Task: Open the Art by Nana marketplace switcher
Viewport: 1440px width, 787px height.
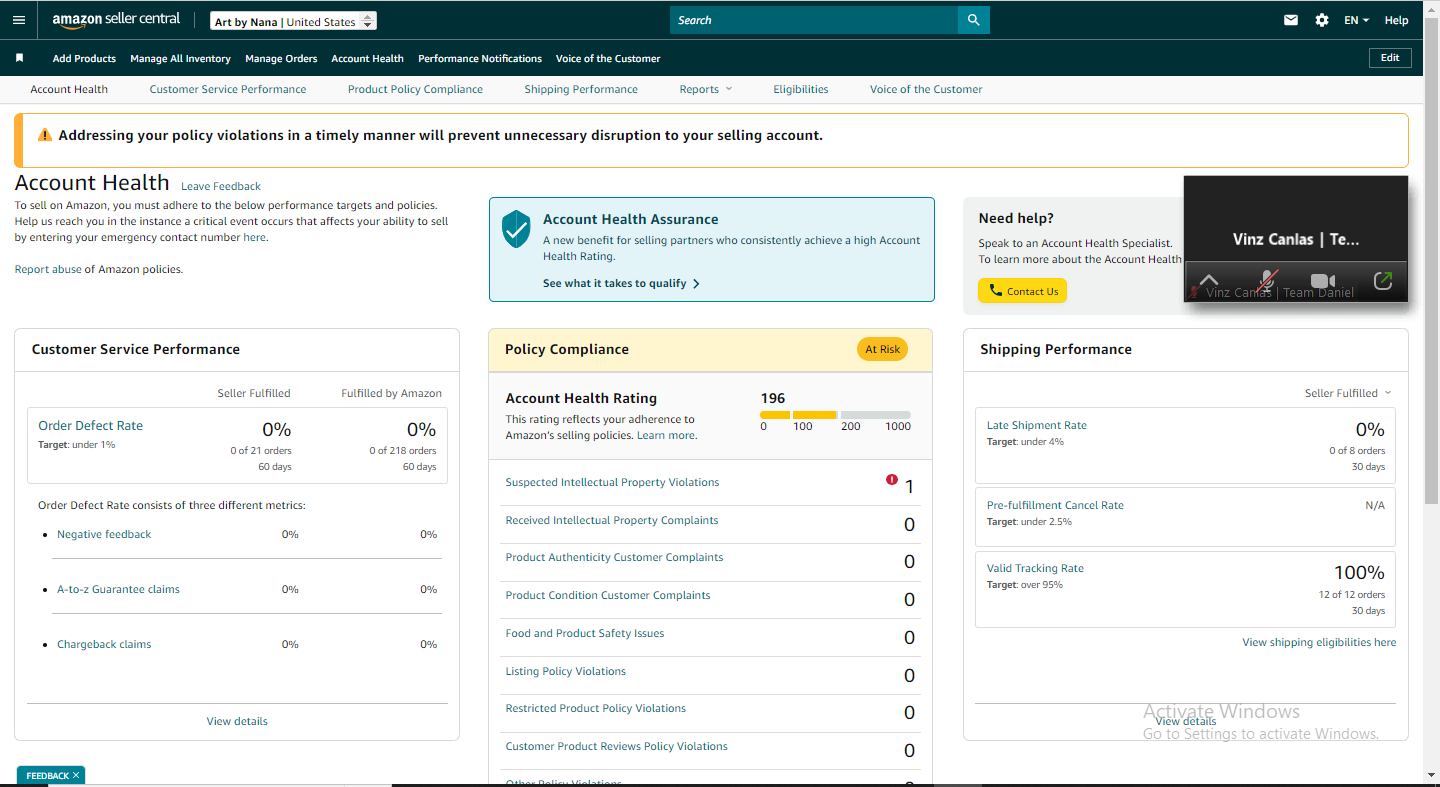Action: (x=294, y=21)
